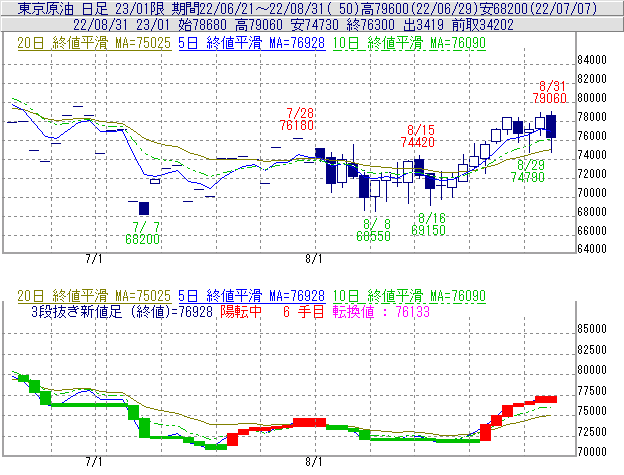The width and height of the screenshot is (624, 475).
Task: Click the 10日 終値平滑 MA=76090 link in upper chart
Action: (409, 43)
